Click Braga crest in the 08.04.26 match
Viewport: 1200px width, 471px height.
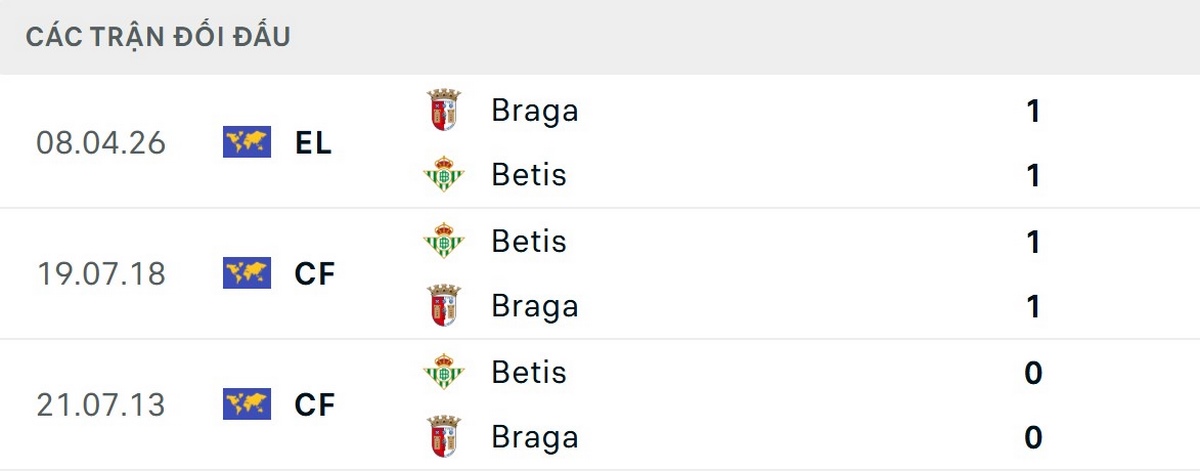click(443, 110)
